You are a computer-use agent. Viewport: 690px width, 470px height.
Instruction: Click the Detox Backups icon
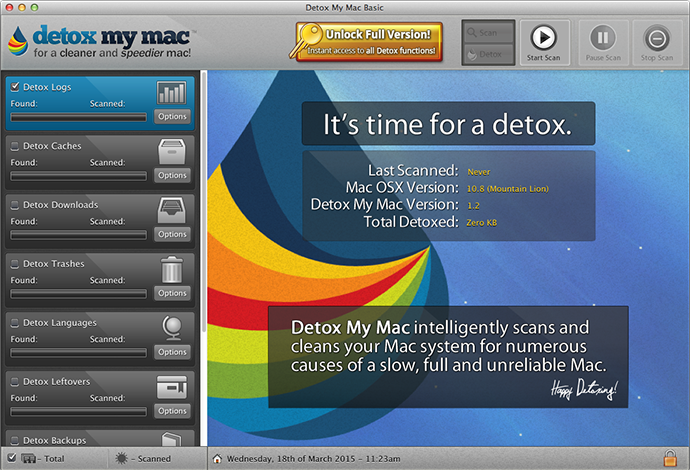coord(171,439)
